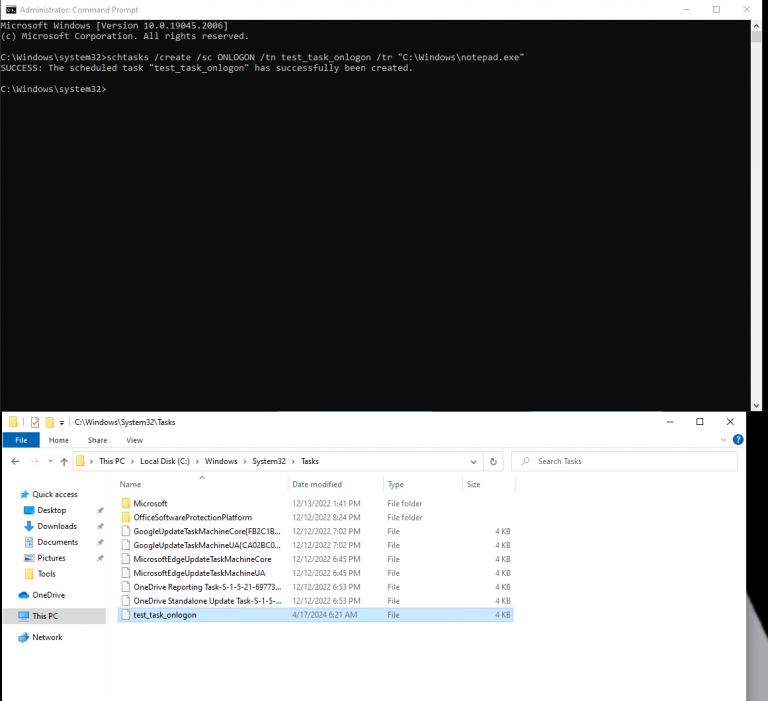The image size is (768, 701).
Task: Open Explorer Help with the question icon
Action: tap(738, 439)
